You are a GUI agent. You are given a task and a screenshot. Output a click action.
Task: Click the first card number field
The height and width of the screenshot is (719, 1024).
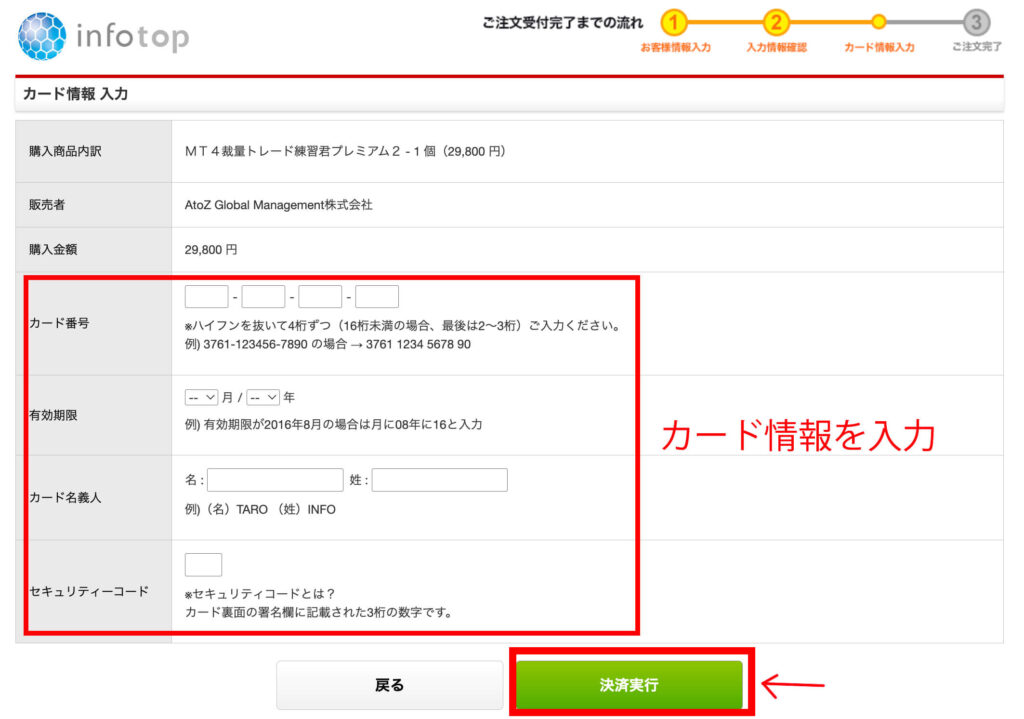coord(207,297)
